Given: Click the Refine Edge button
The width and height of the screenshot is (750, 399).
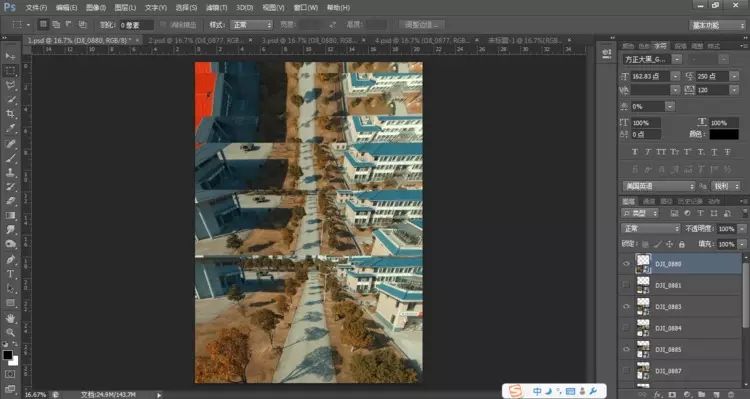Looking at the screenshot, I should (421, 25).
